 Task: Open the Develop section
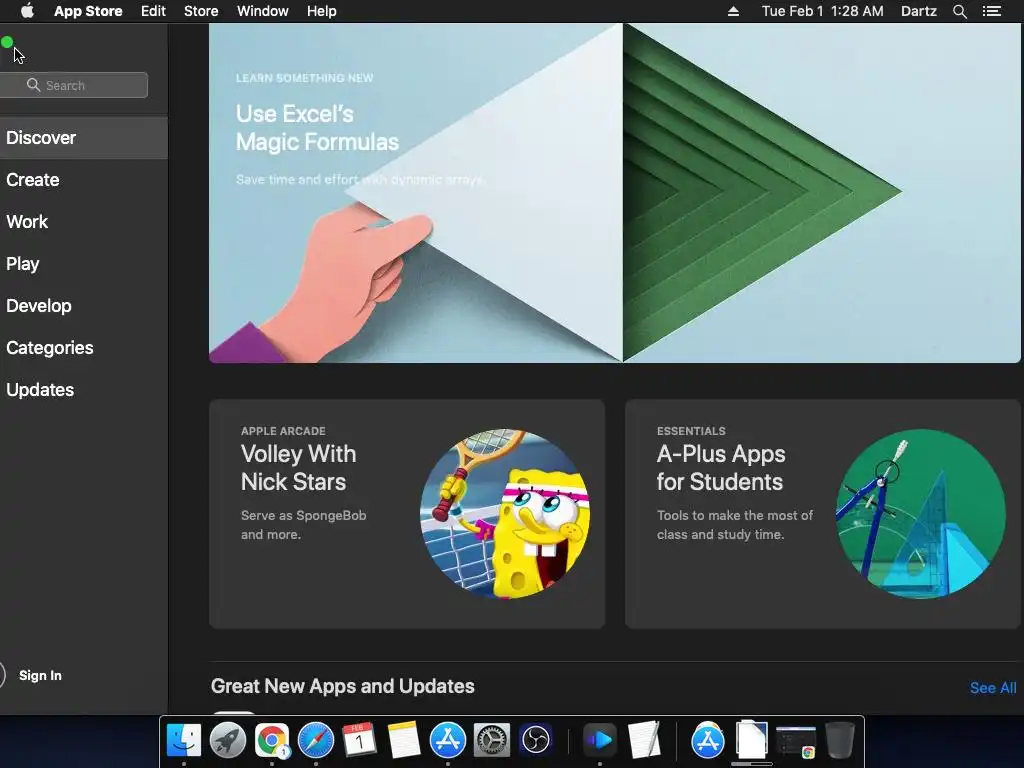tap(84, 306)
